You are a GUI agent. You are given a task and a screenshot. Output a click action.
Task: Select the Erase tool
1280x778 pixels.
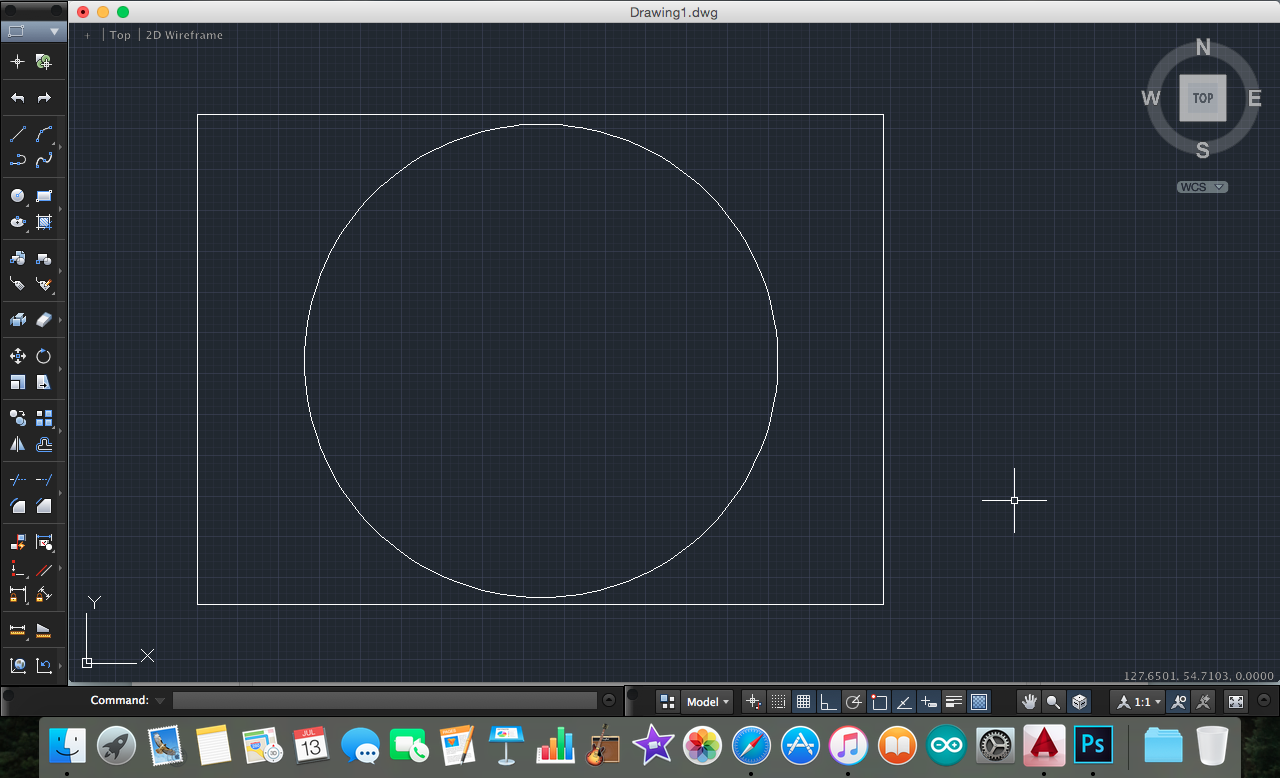point(44,320)
